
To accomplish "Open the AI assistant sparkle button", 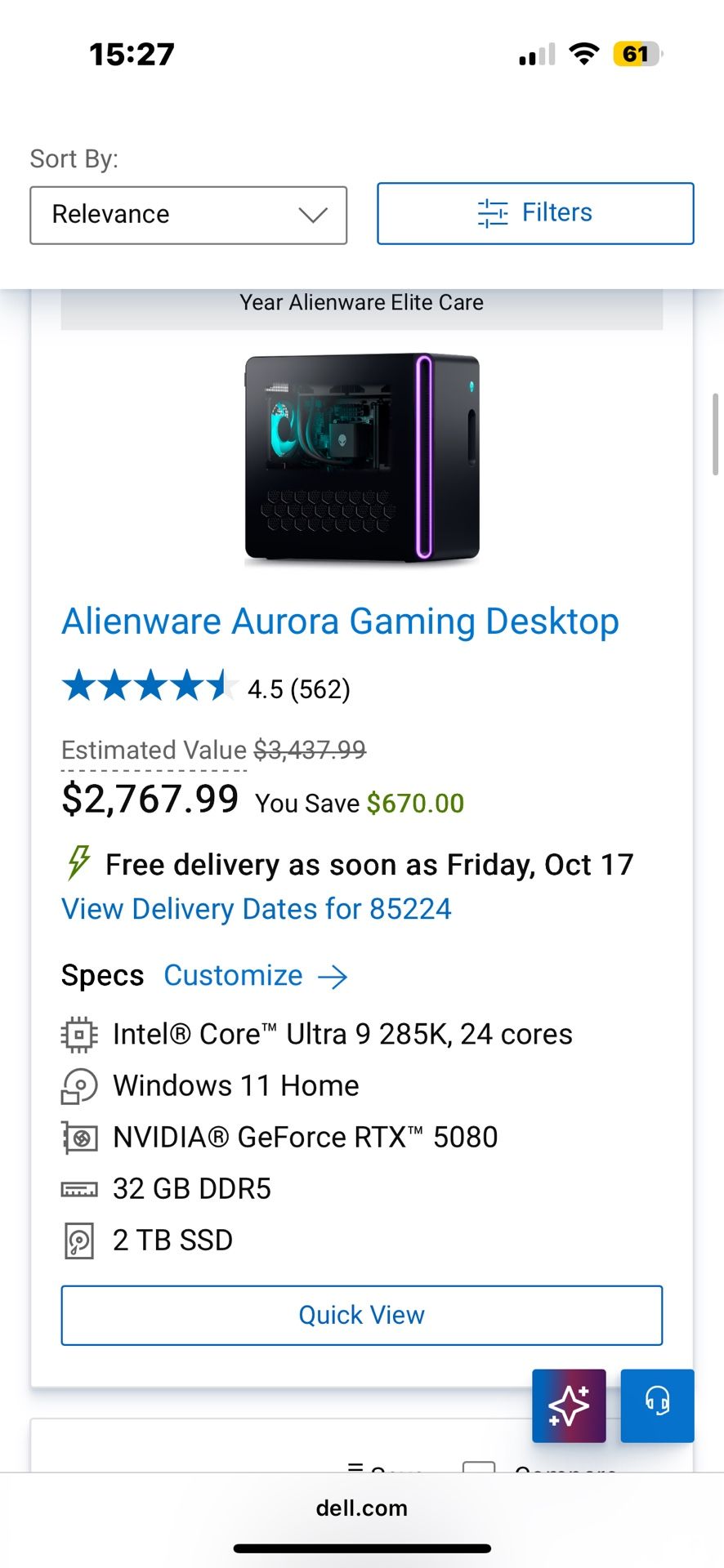I will click(569, 1405).
